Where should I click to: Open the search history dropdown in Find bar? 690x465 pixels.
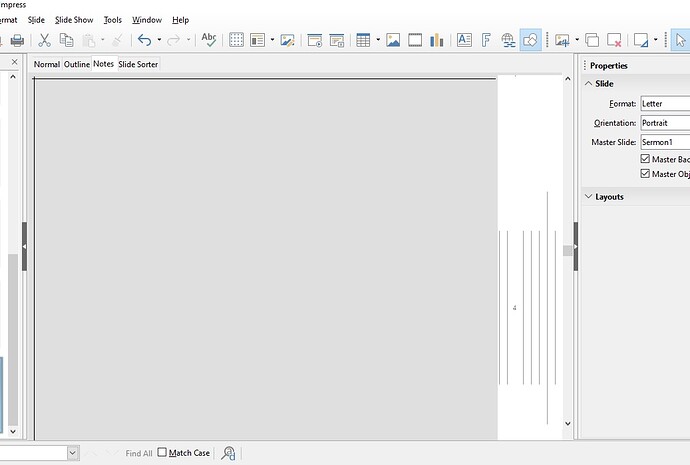coord(73,453)
